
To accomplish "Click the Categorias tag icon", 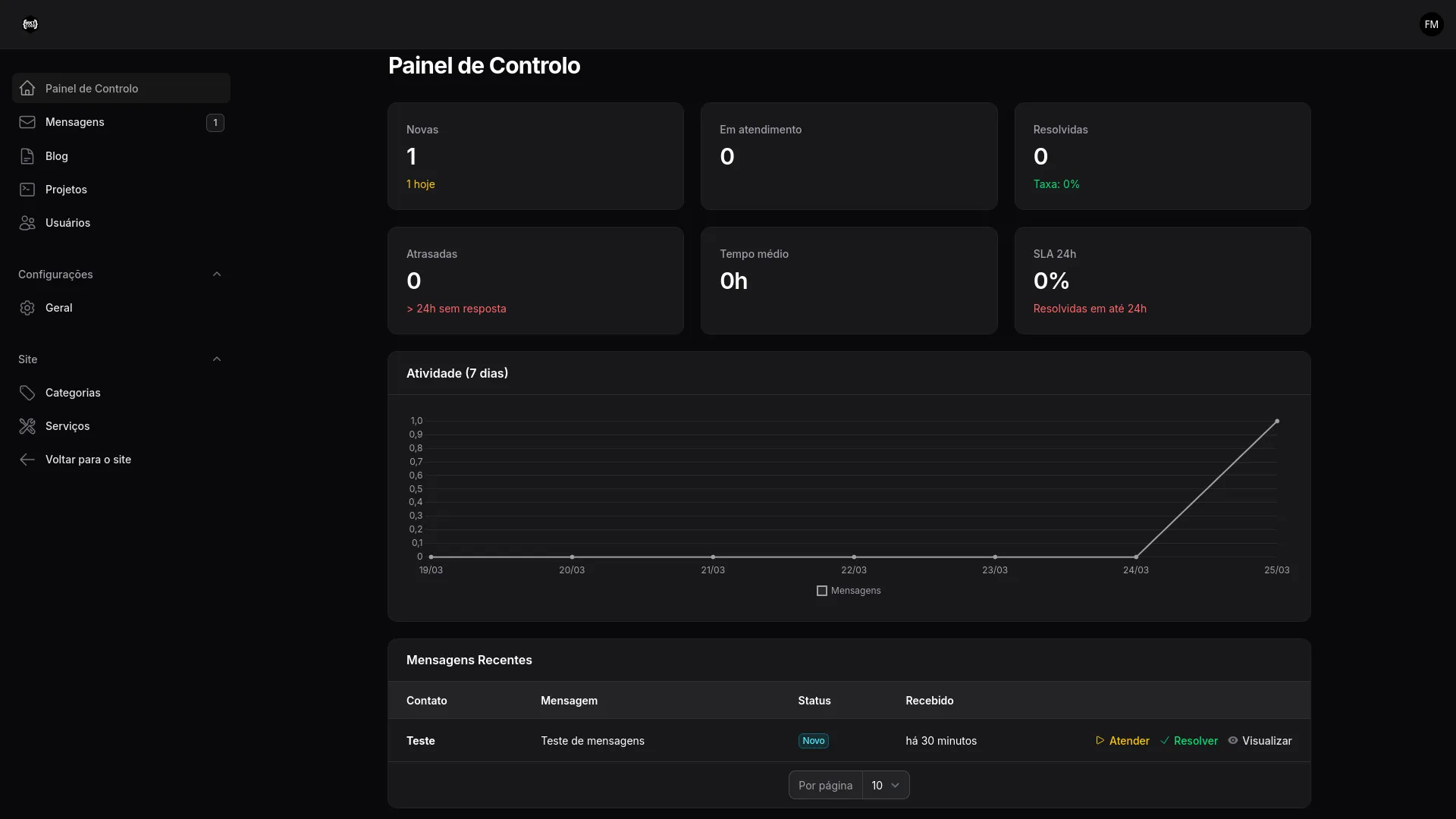I will (27, 393).
